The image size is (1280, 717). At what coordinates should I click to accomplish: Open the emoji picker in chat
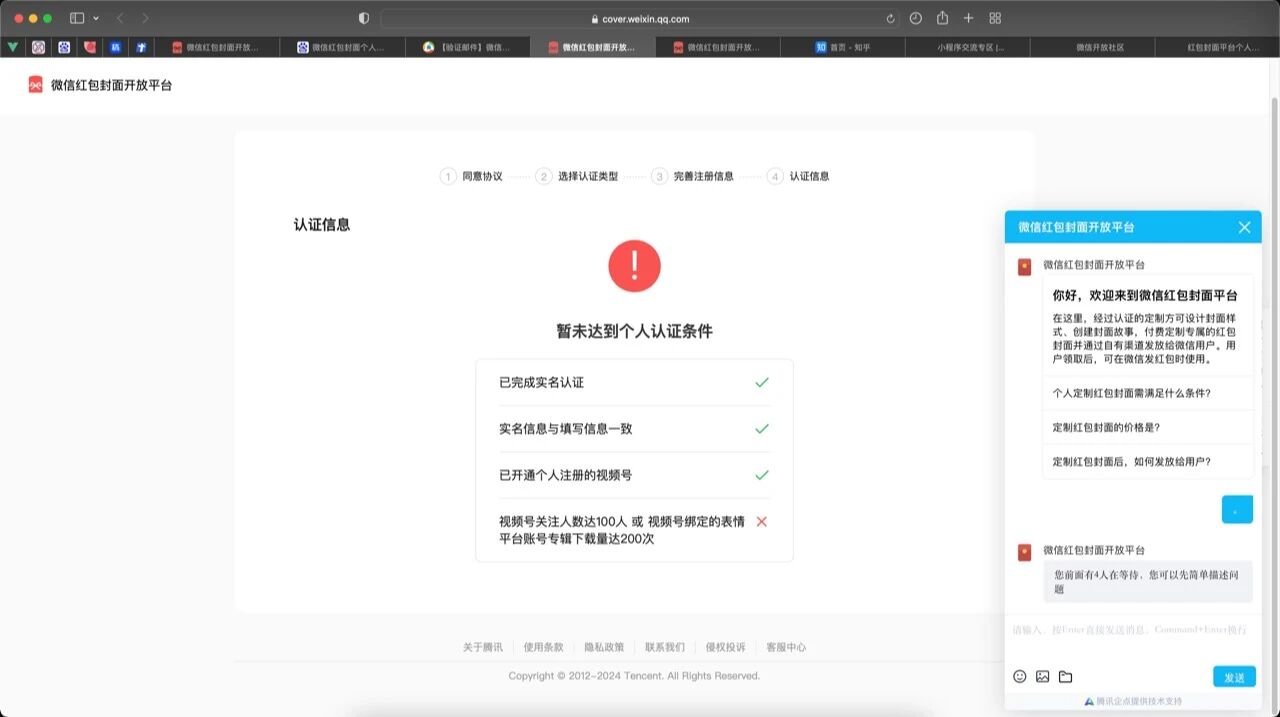click(1020, 676)
